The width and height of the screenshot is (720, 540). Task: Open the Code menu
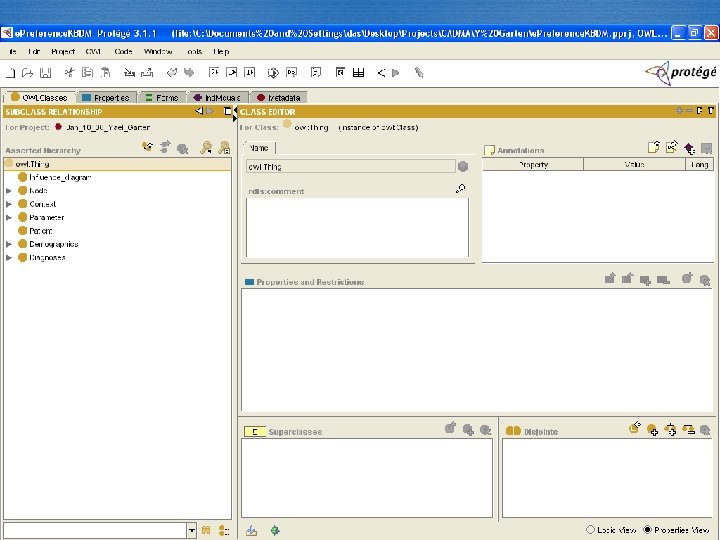tap(123, 51)
